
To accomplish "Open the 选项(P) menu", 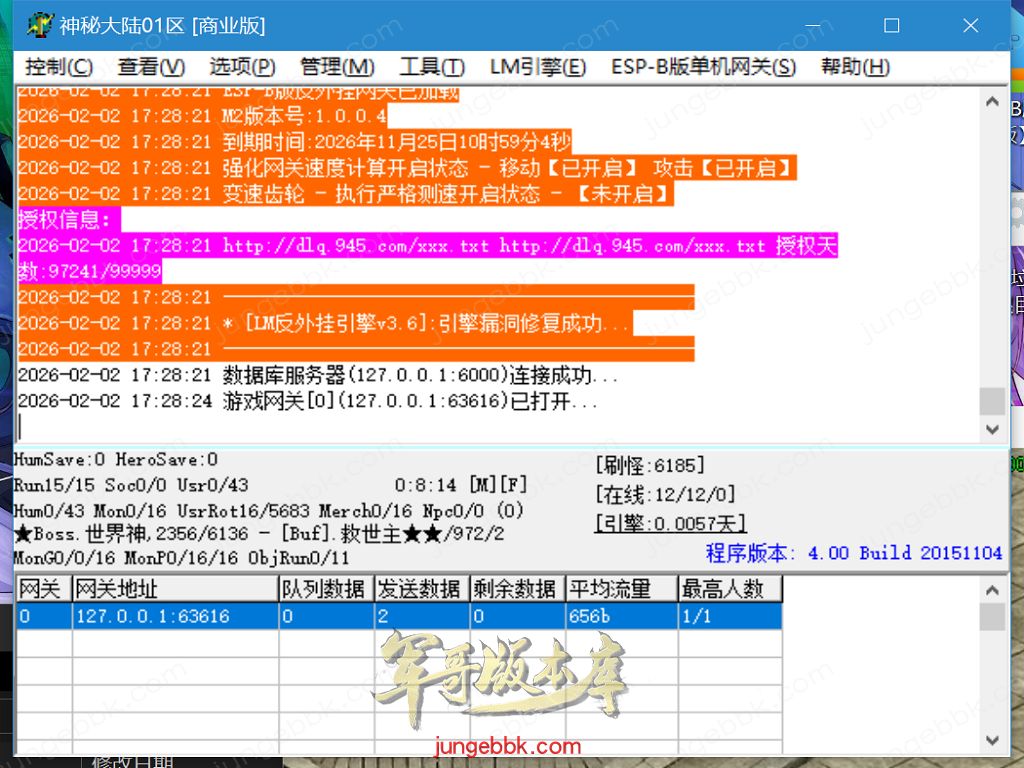I will click(242, 67).
